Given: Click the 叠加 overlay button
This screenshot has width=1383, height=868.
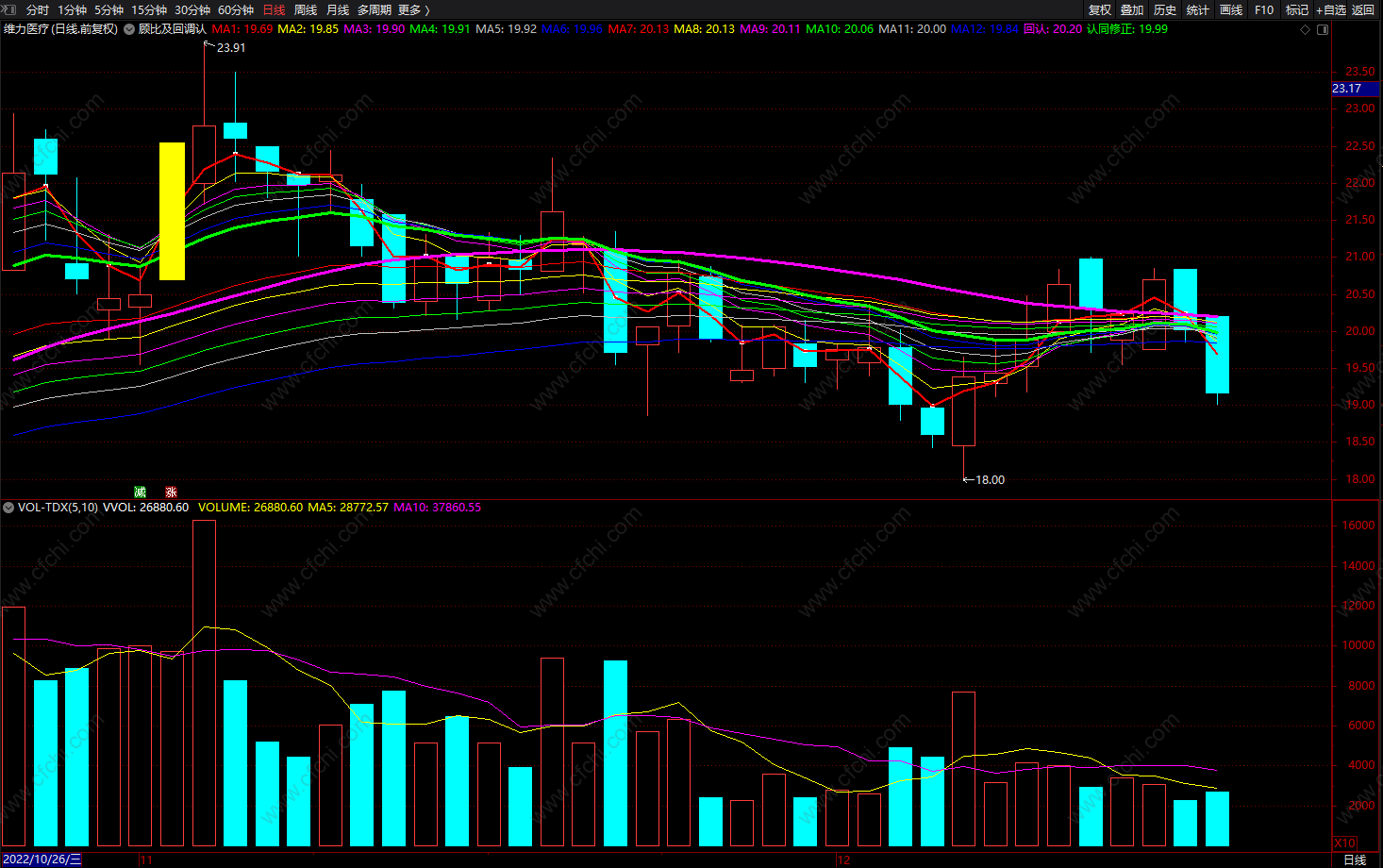Looking at the screenshot, I should pyautogui.click(x=1132, y=9).
